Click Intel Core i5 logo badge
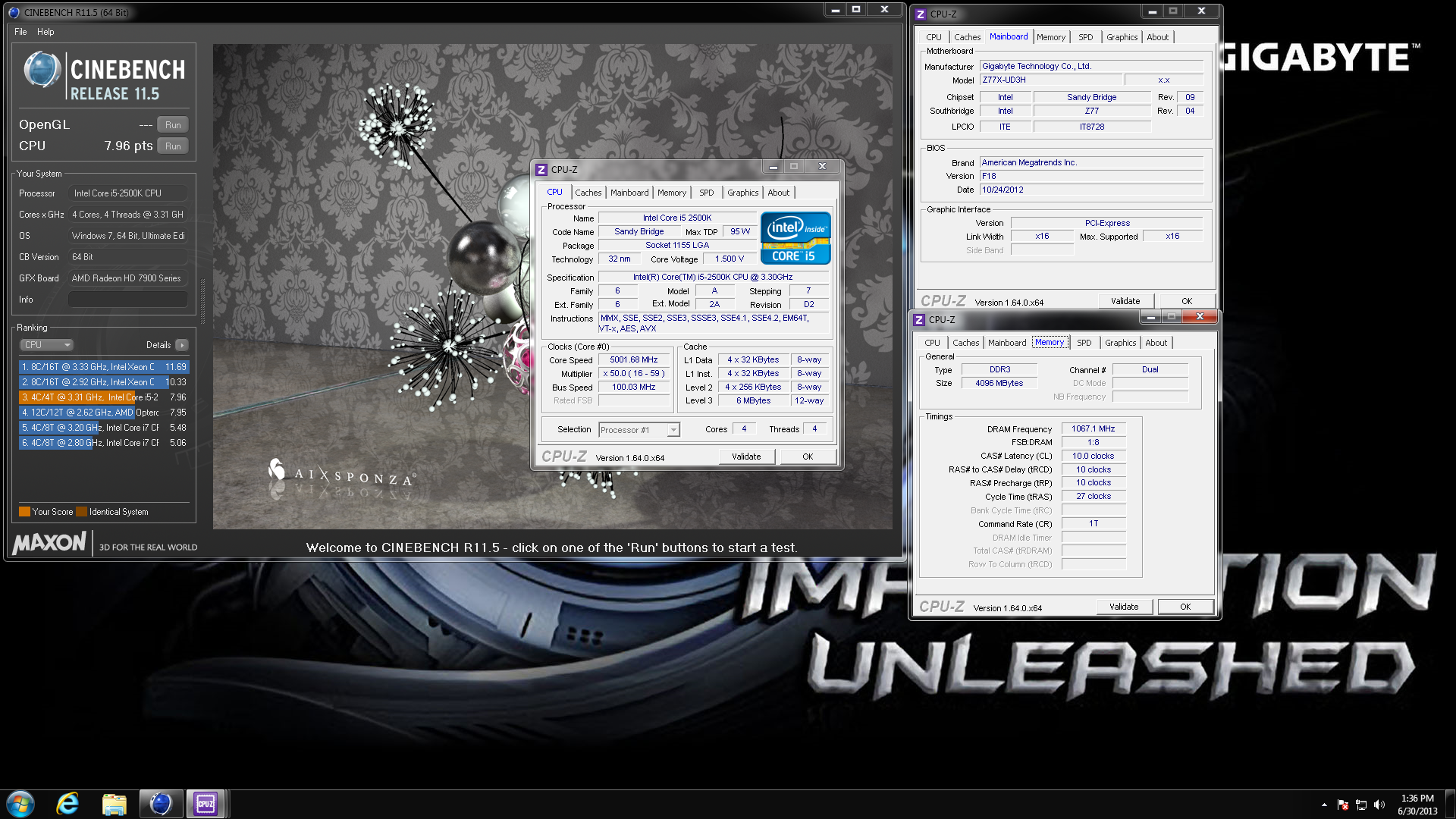This screenshot has width=1456, height=819. (795, 238)
